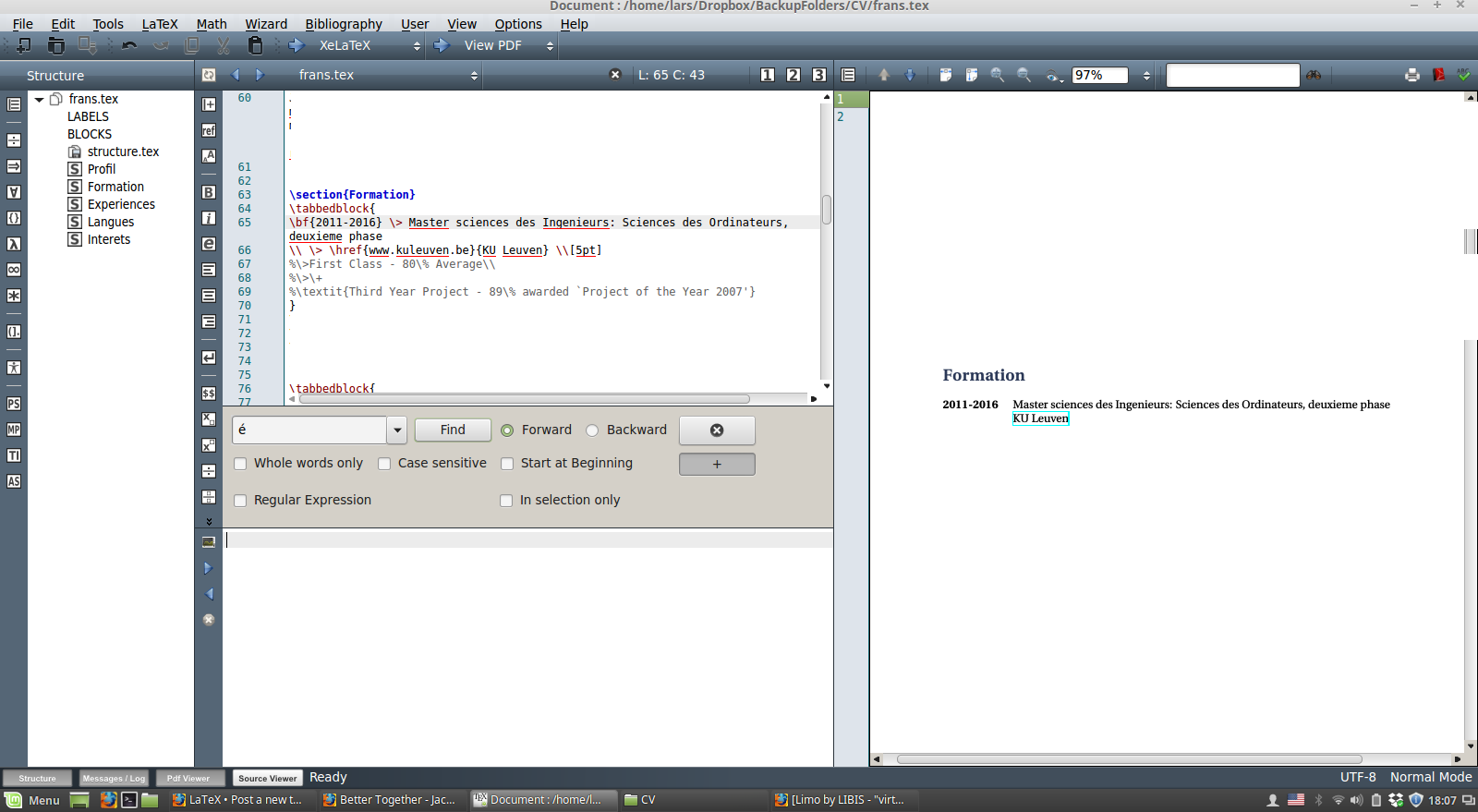Open the View PDF command dropdown
This screenshot has width=1478, height=812.
(550, 45)
